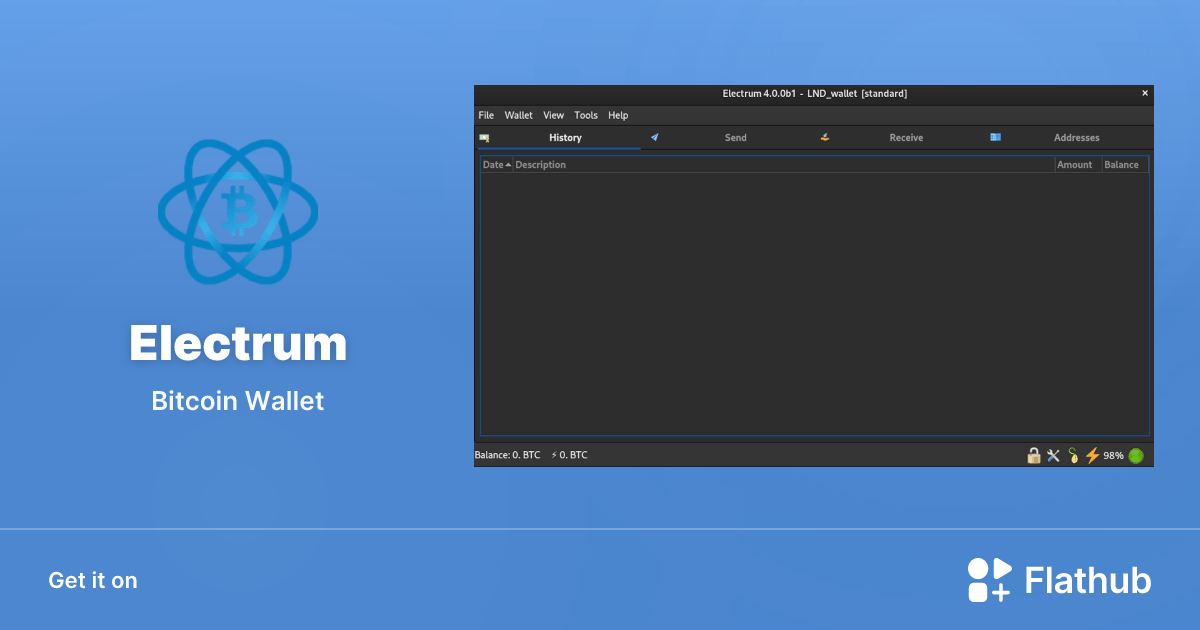Switch to the History tab
1200x630 pixels.
click(x=559, y=137)
